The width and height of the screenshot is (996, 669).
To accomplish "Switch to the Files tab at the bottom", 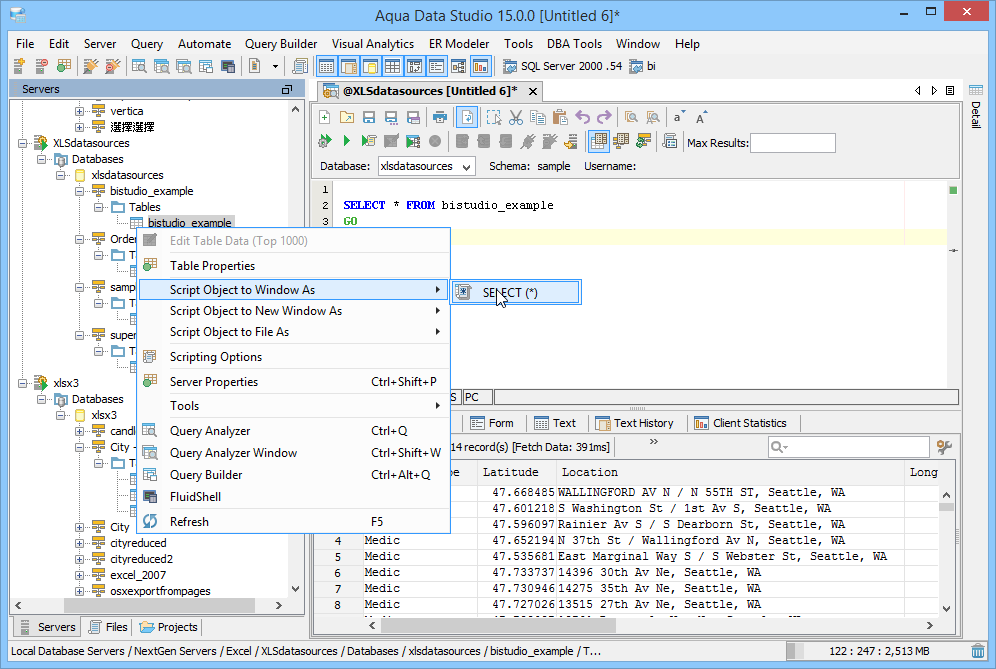I will coord(109,627).
